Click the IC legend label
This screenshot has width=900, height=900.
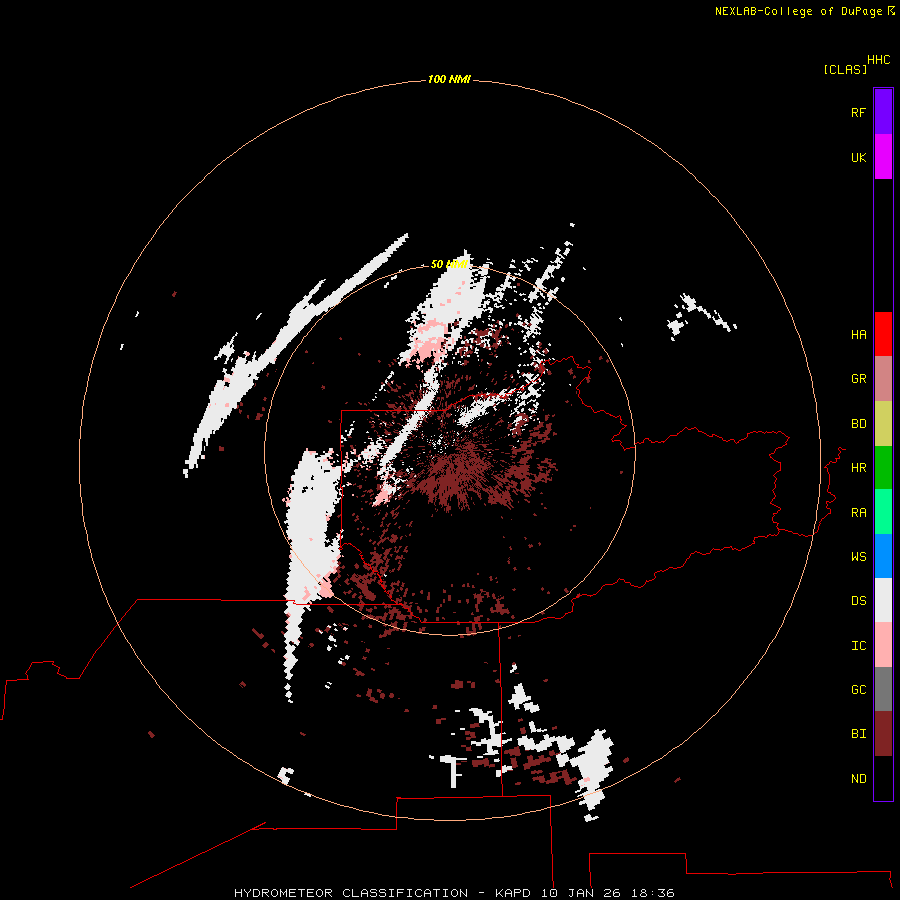pyautogui.click(x=858, y=646)
